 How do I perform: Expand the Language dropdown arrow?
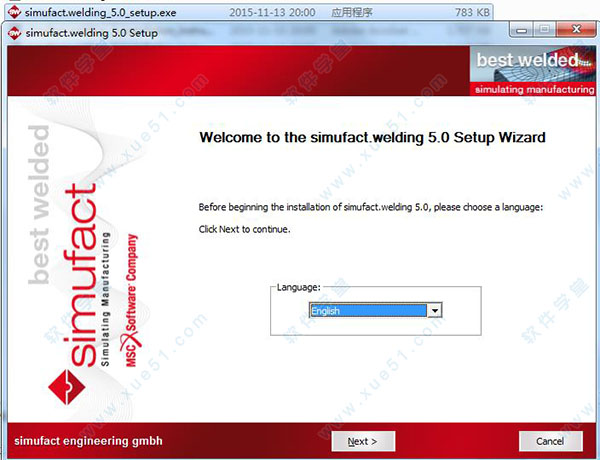(433, 311)
